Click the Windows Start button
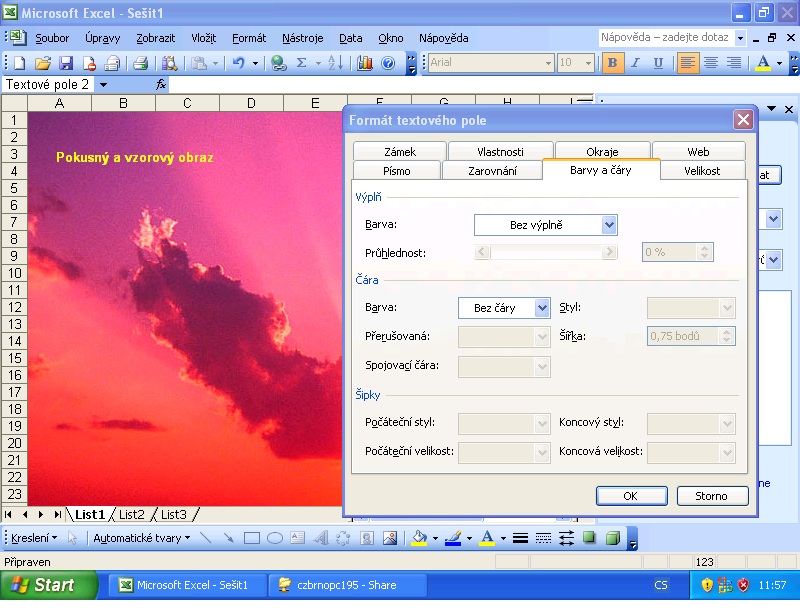 click(48, 585)
